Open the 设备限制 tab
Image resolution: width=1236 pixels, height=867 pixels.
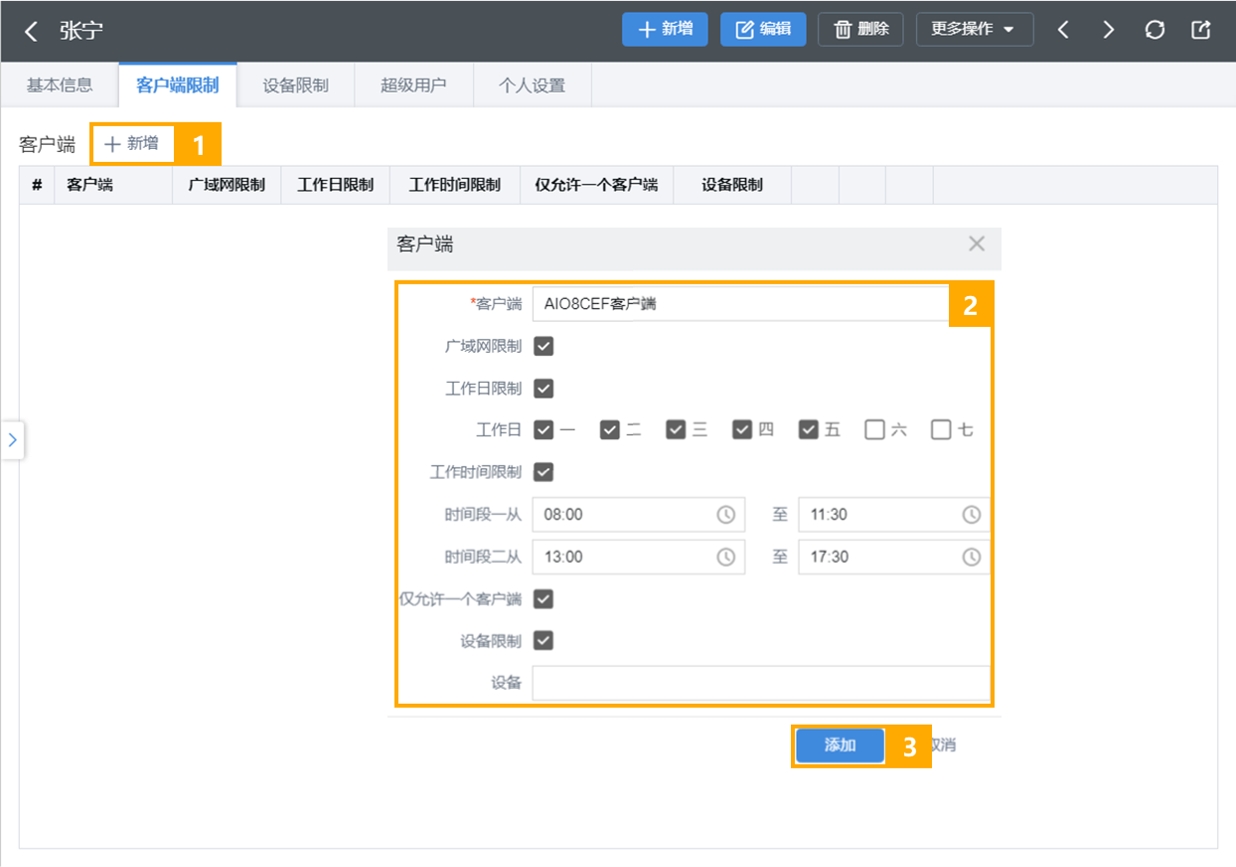point(295,85)
